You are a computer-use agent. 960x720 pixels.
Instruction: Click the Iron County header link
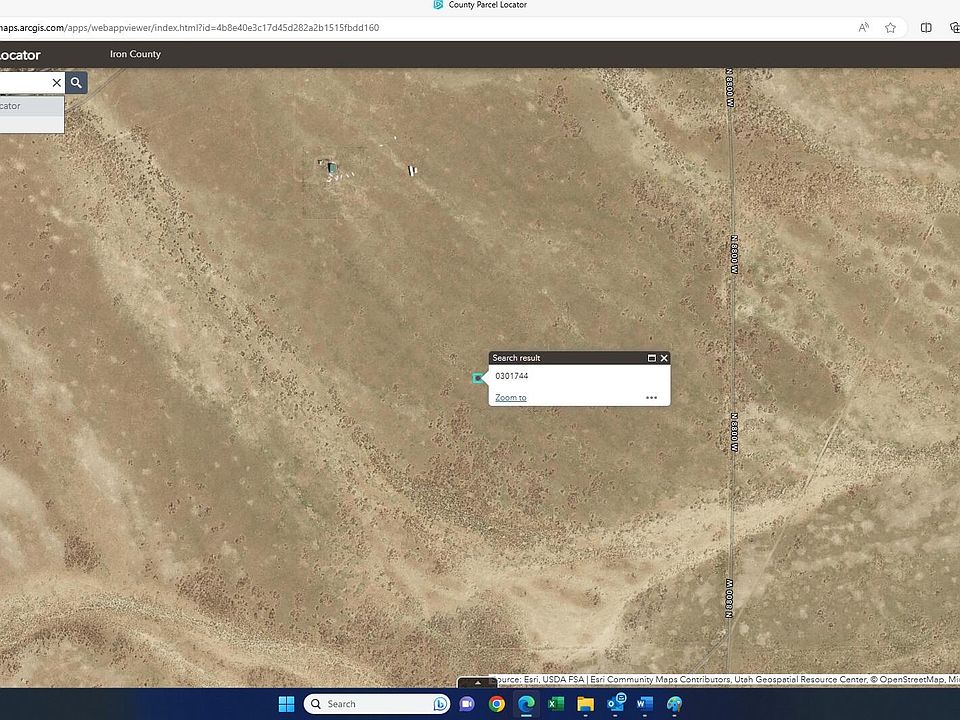[x=135, y=54]
